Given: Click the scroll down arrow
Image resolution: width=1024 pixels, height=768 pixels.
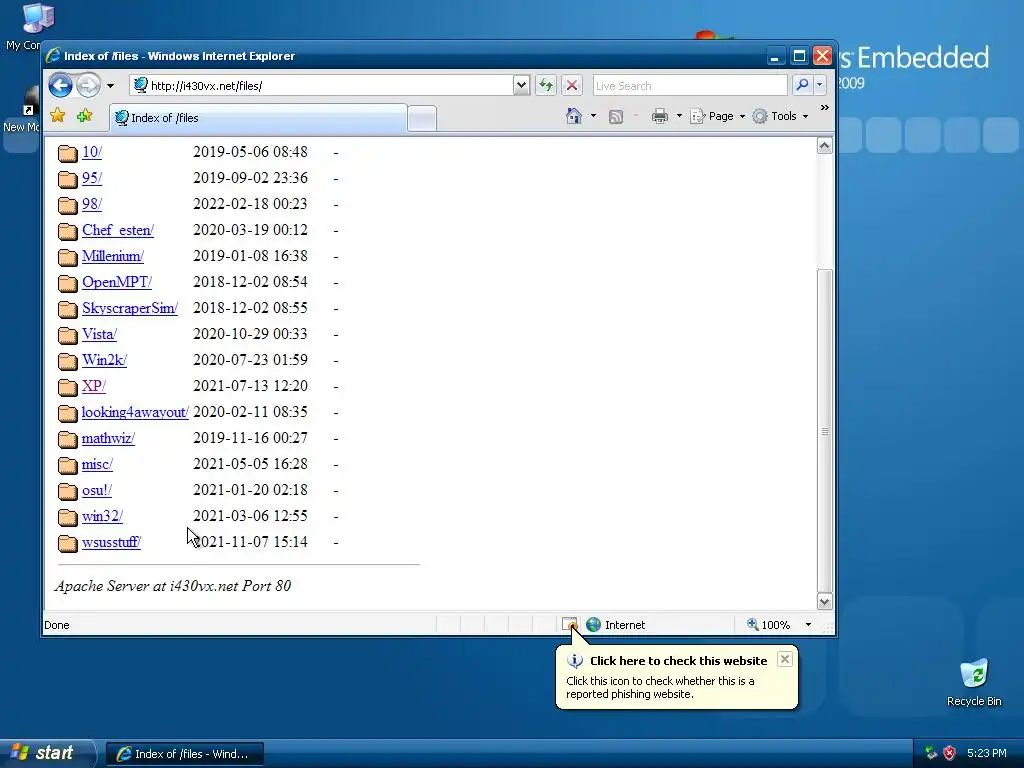Looking at the screenshot, I should click(825, 601).
